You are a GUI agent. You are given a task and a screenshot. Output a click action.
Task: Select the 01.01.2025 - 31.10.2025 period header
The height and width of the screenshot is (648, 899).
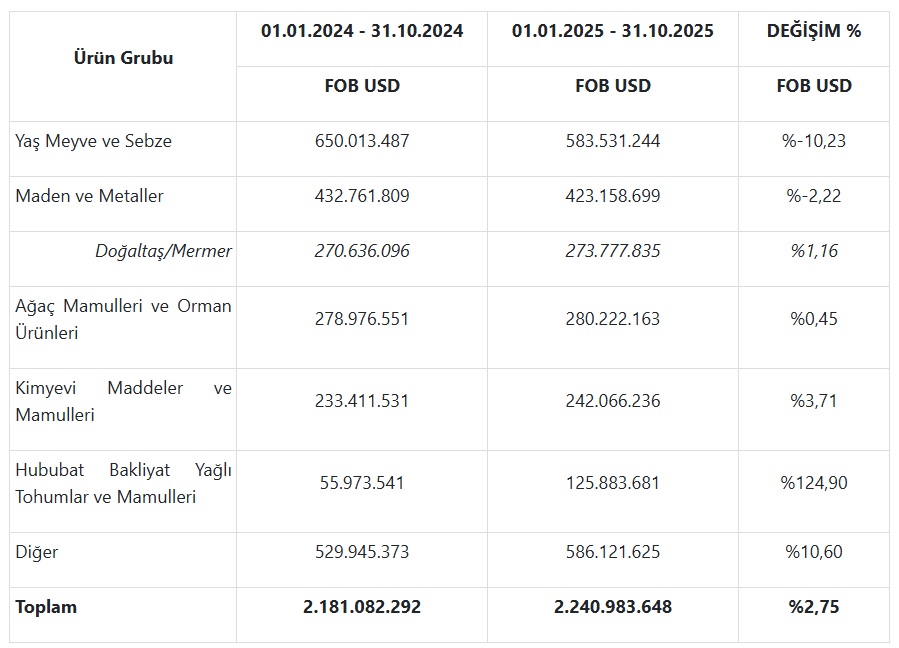click(612, 31)
